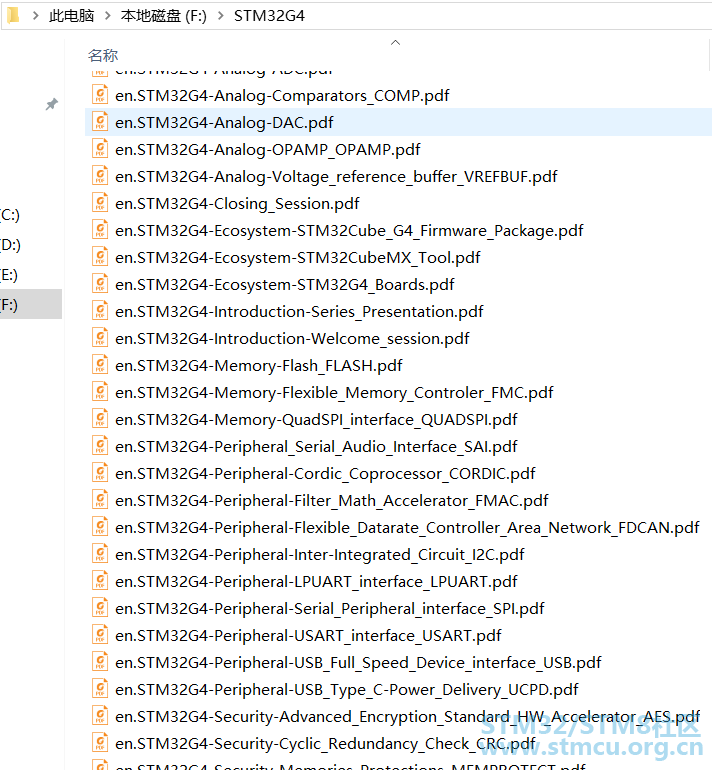This screenshot has height=770, width=712.
Task: Click PDF icon of Cordic_Coprocessor_CORDIC file
Action: [x=100, y=472]
